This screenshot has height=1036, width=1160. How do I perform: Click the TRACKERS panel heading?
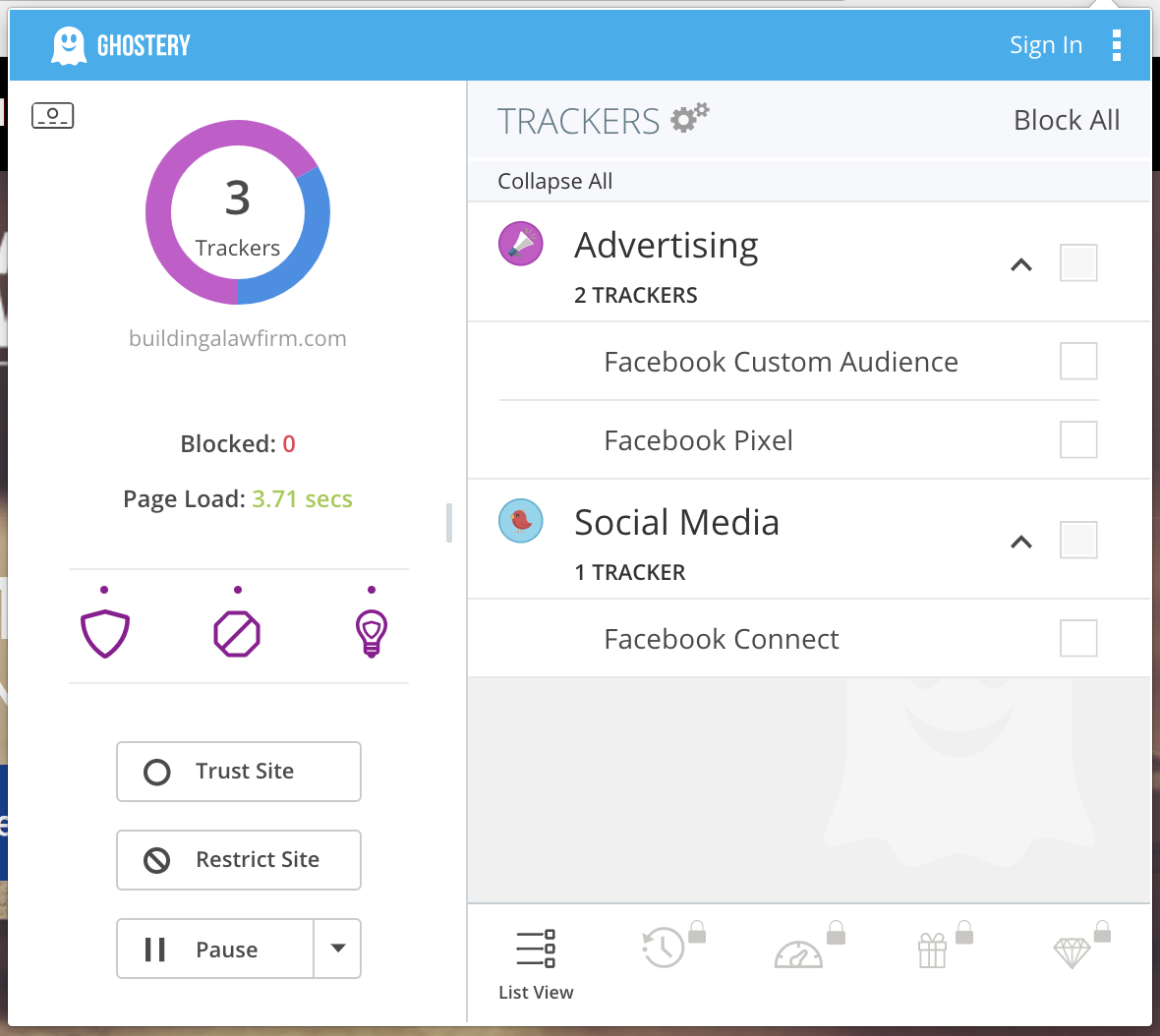click(x=578, y=121)
